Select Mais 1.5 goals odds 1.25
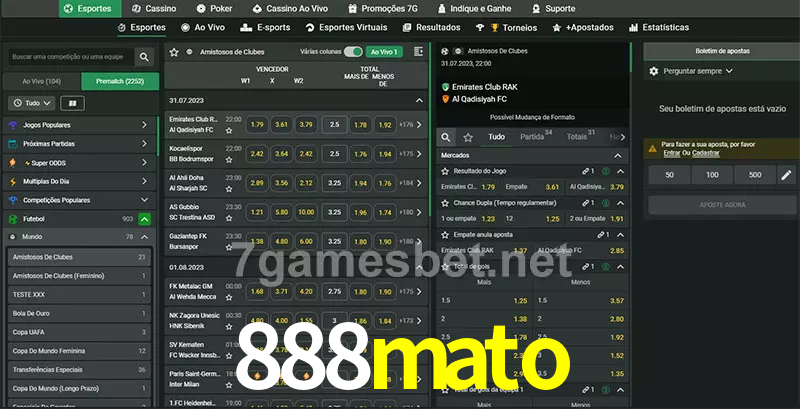This screenshot has height=409, width=800. (x=520, y=300)
